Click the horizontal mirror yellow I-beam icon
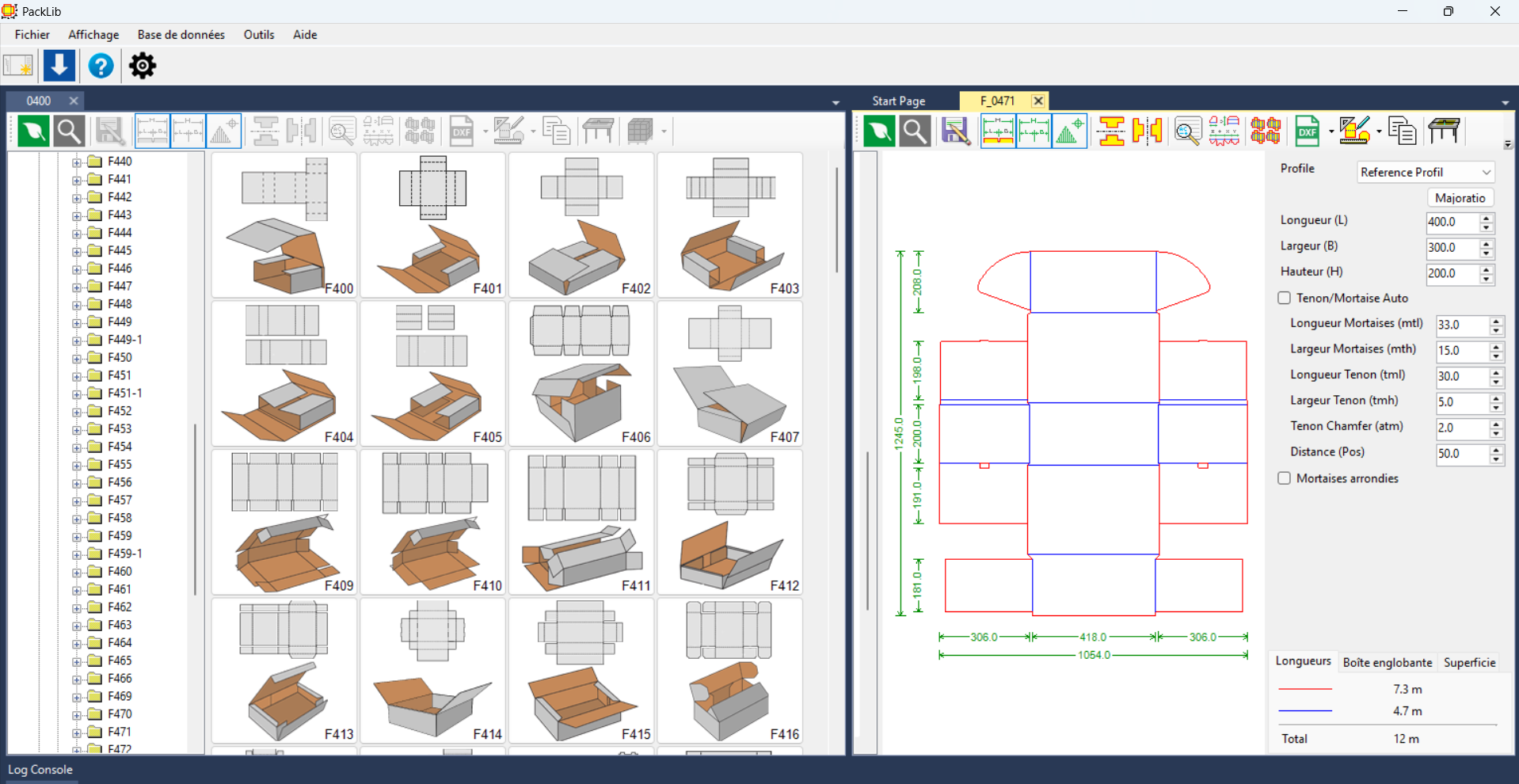The width and height of the screenshot is (1519, 784). click(x=1111, y=131)
